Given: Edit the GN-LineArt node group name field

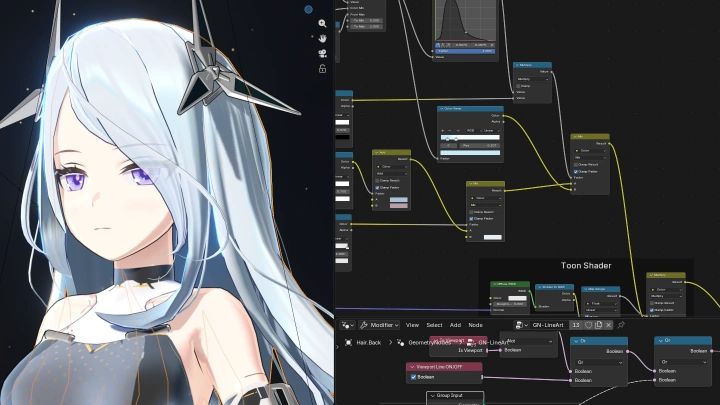Looking at the screenshot, I should point(548,325).
